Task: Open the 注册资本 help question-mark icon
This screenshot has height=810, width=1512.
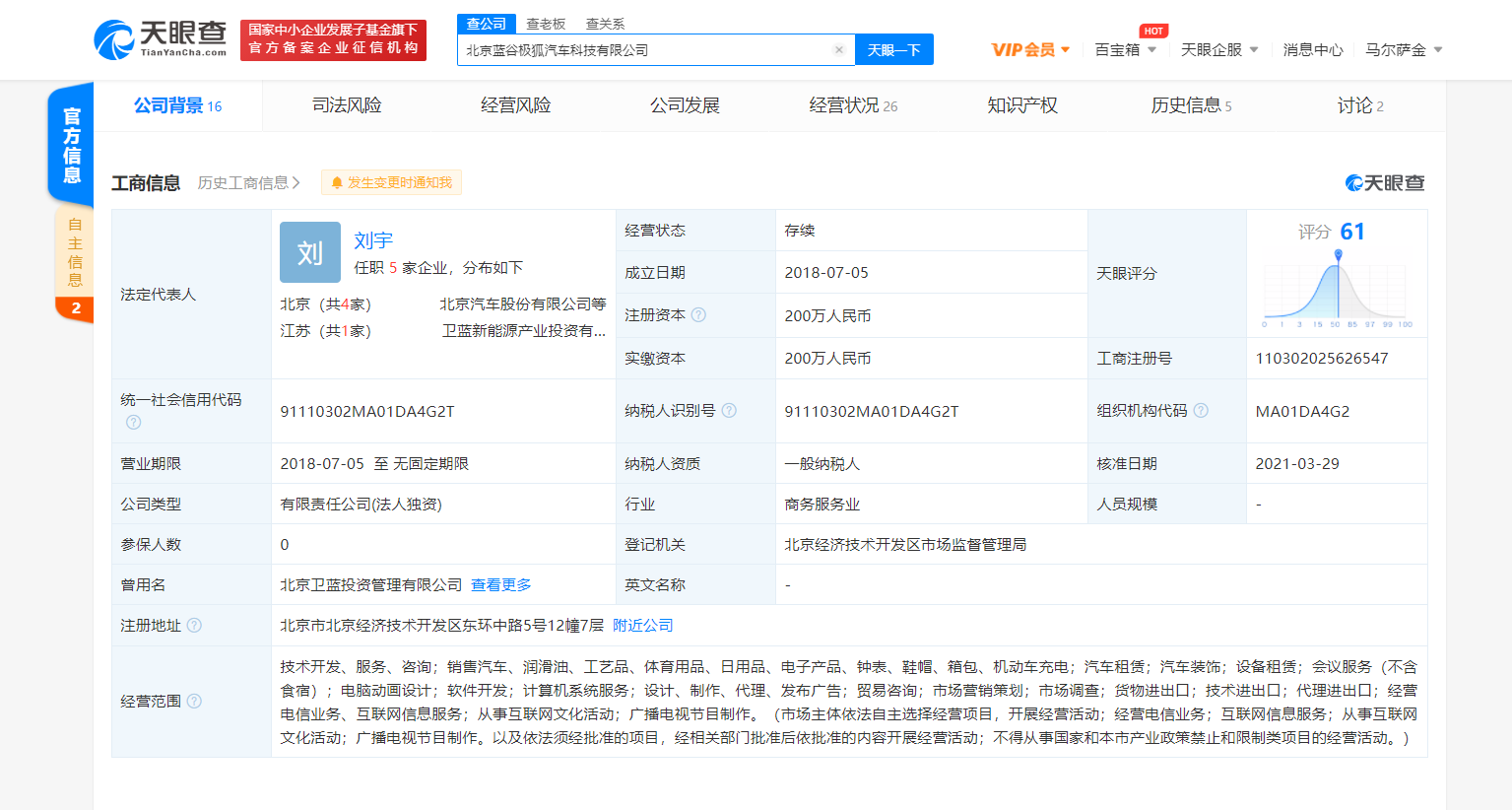Action: click(698, 315)
